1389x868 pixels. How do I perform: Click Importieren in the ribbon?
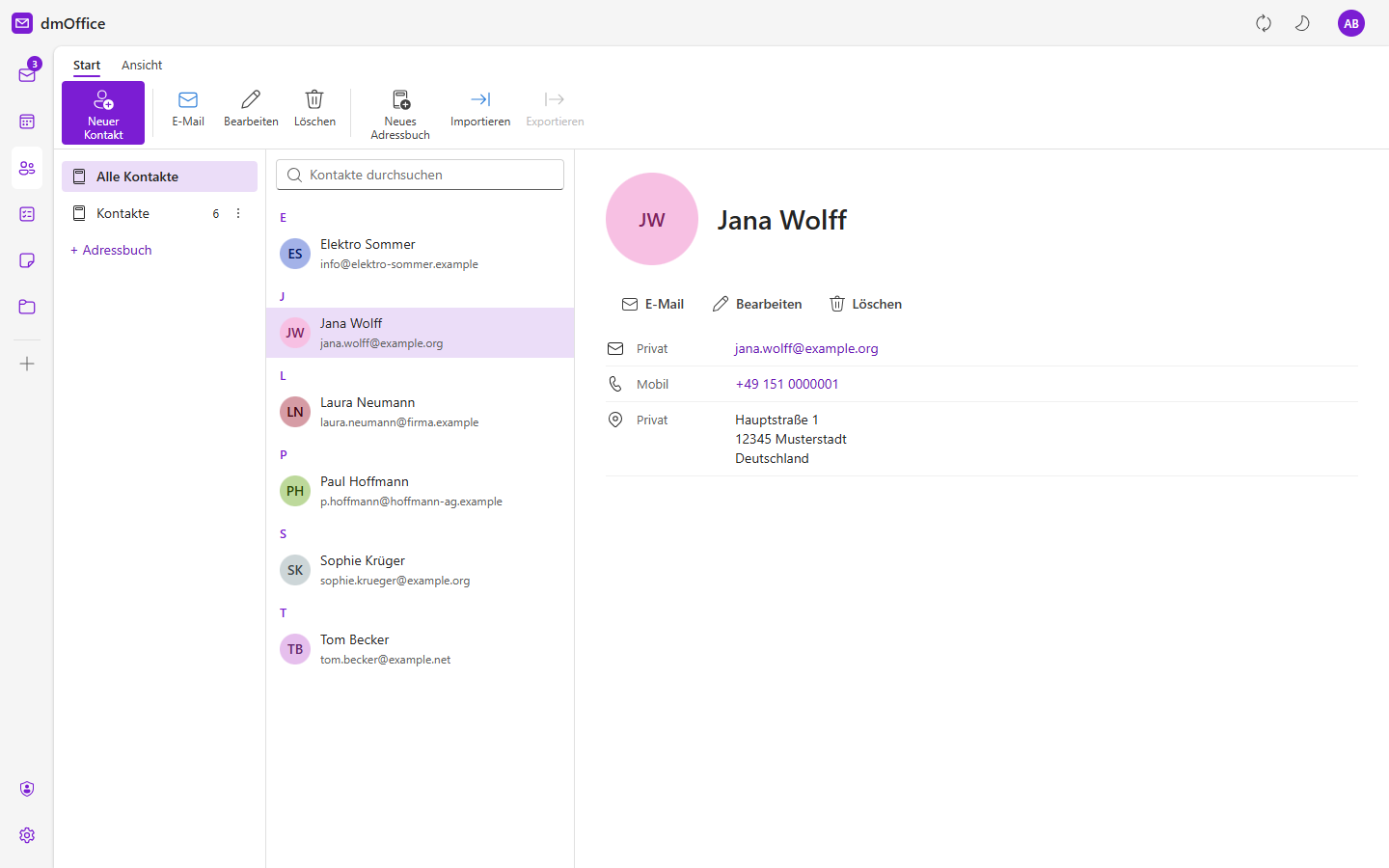tap(480, 109)
